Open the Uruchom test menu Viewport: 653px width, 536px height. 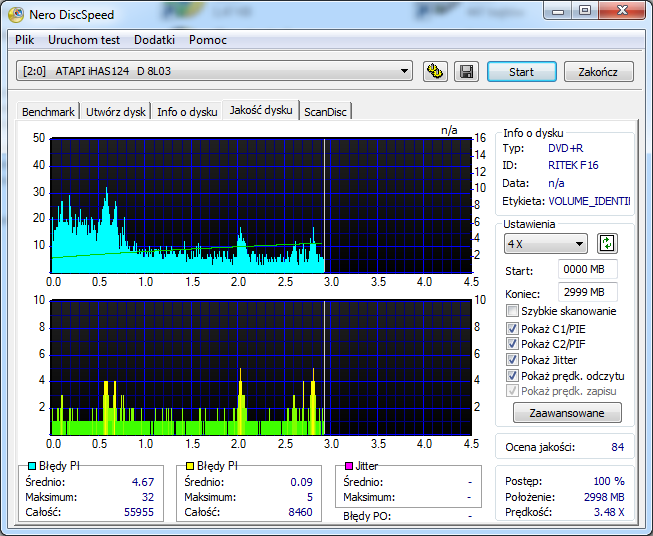(x=84, y=40)
